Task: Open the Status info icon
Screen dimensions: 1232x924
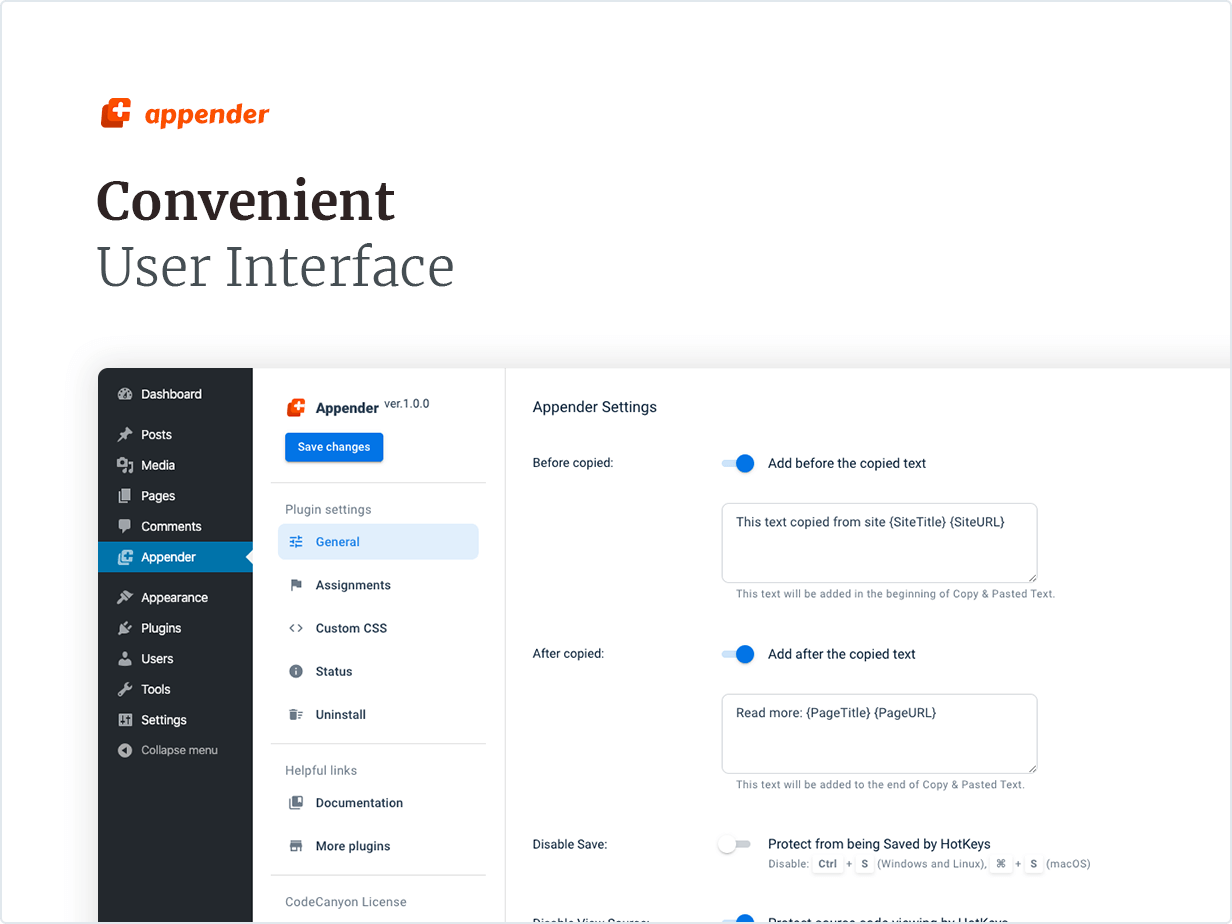Action: (296, 671)
